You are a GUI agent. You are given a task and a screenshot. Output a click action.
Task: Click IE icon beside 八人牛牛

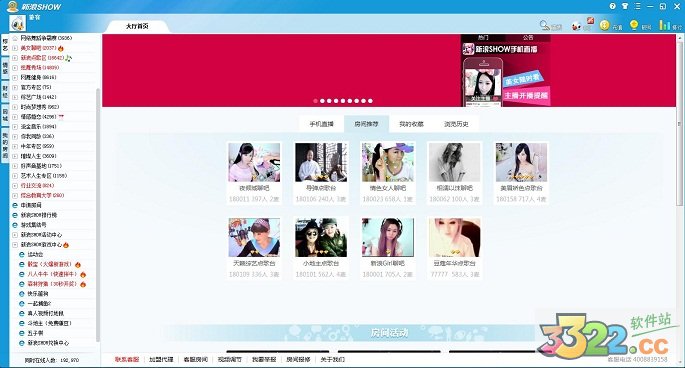pyautogui.click(x=22, y=274)
